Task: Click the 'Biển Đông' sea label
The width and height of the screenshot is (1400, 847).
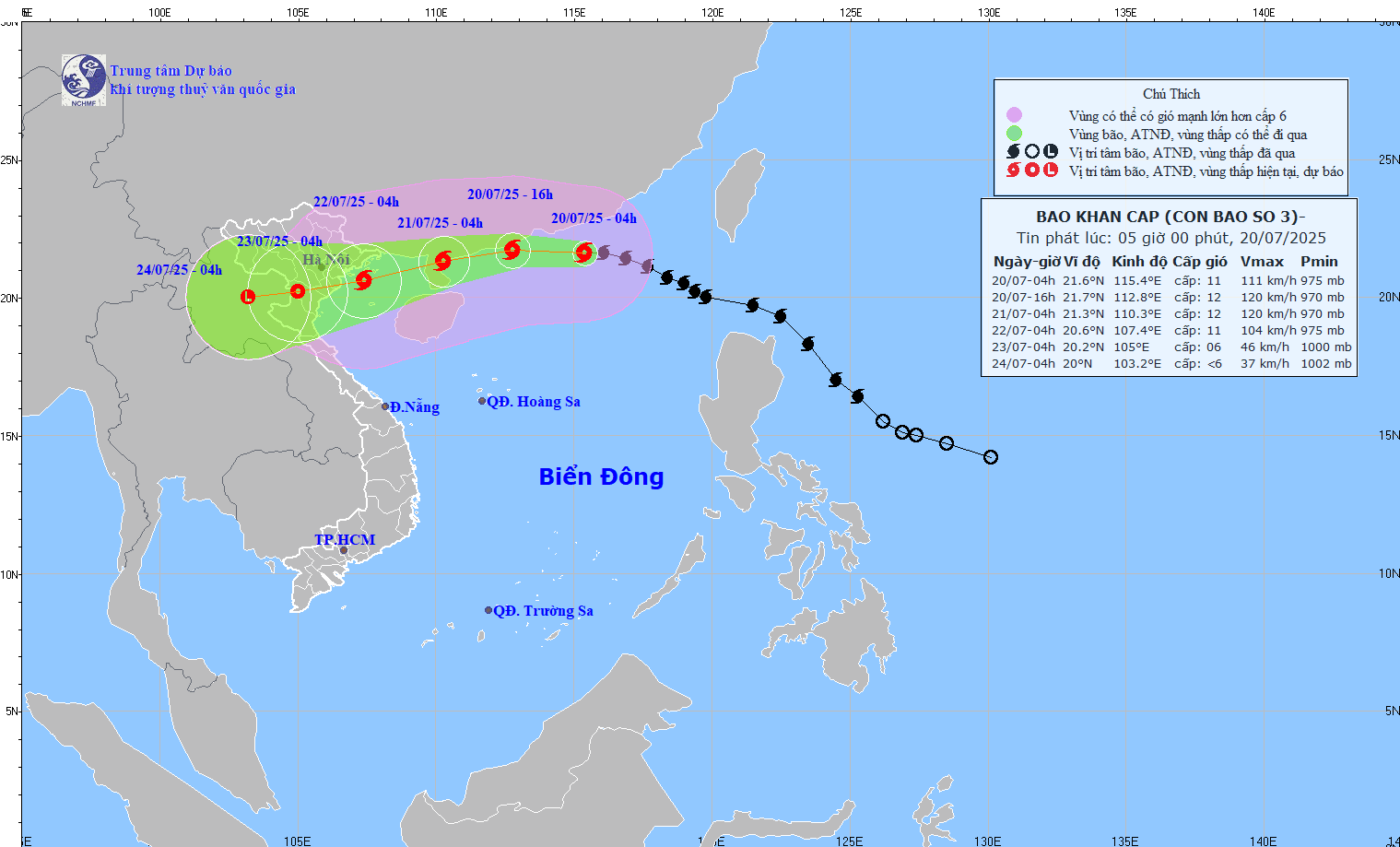Action: click(600, 476)
